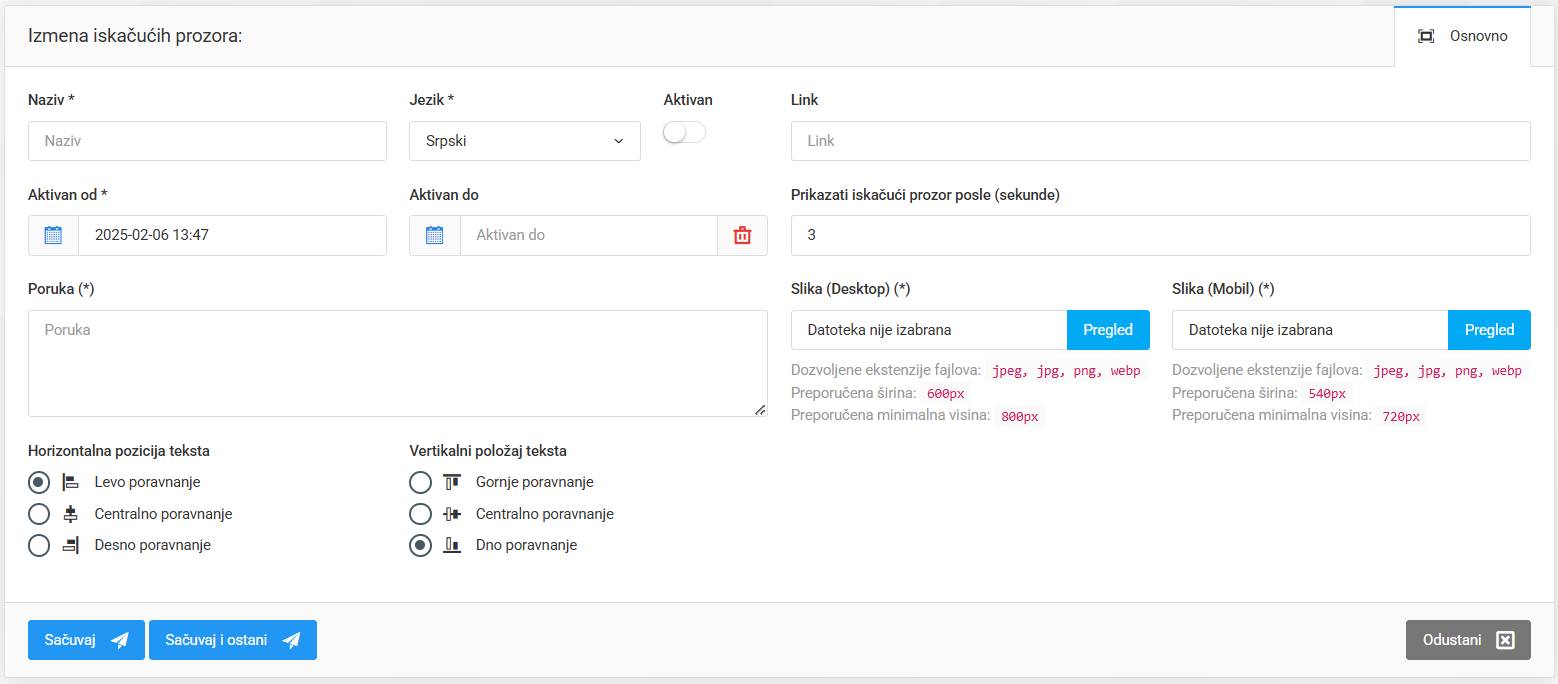
Task: Click the center-align icon beside horizontal Centralno poravnanje
Action: coord(70,514)
